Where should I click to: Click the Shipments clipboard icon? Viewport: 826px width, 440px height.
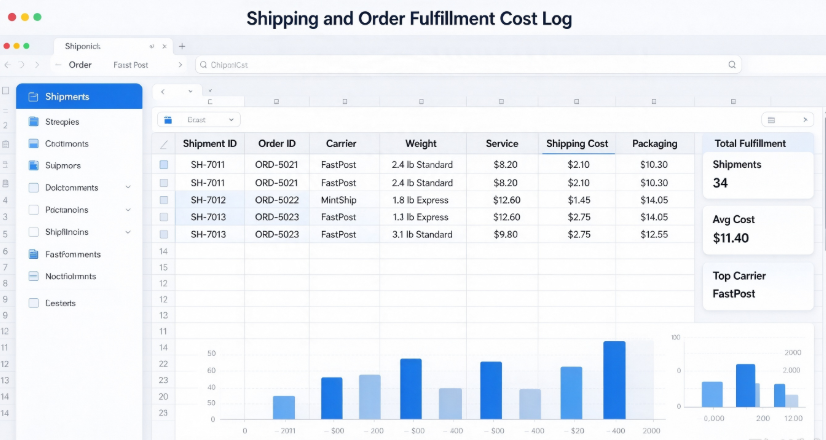pyautogui.click(x=33, y=96)
